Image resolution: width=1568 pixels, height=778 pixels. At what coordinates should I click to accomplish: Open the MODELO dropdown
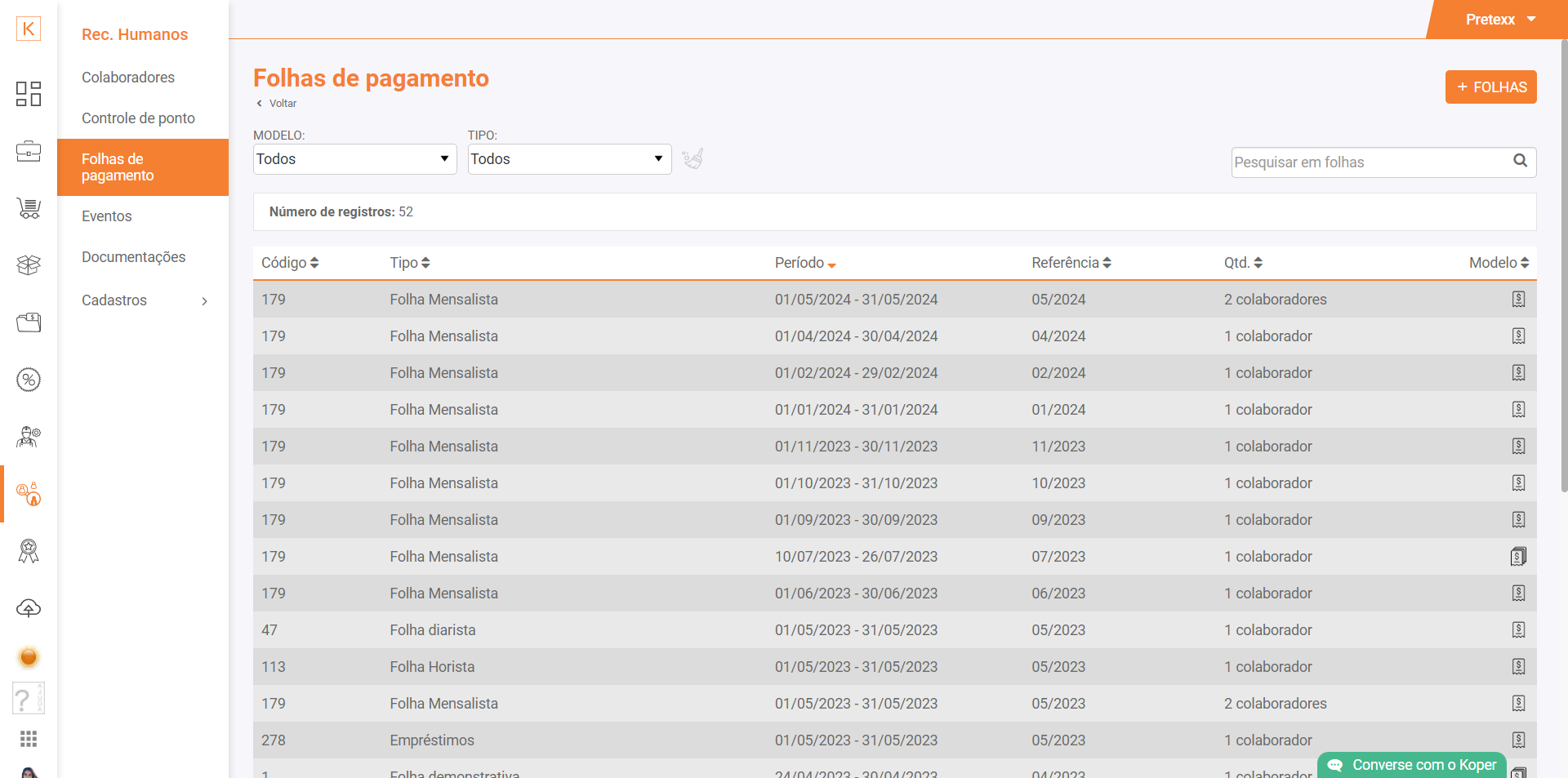pos(354,159)
